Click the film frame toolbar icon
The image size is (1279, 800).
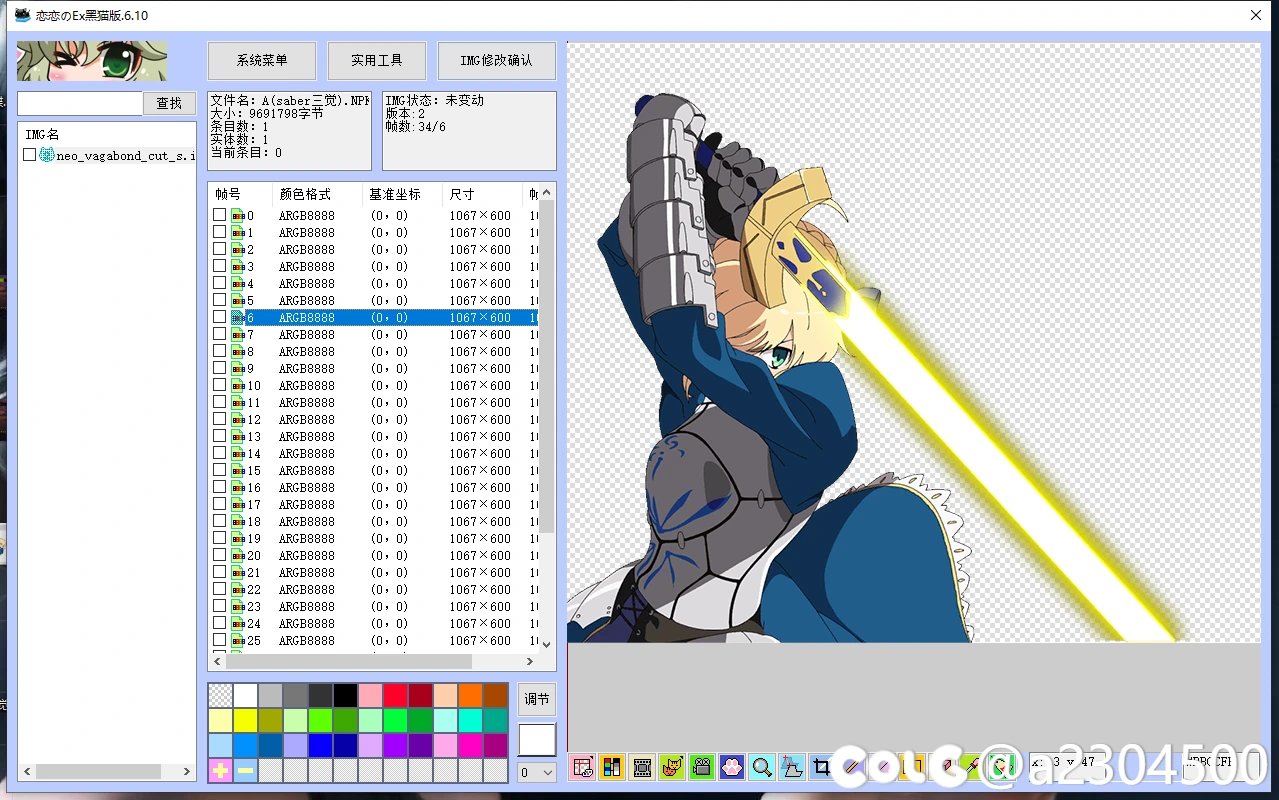click(642, 767)
